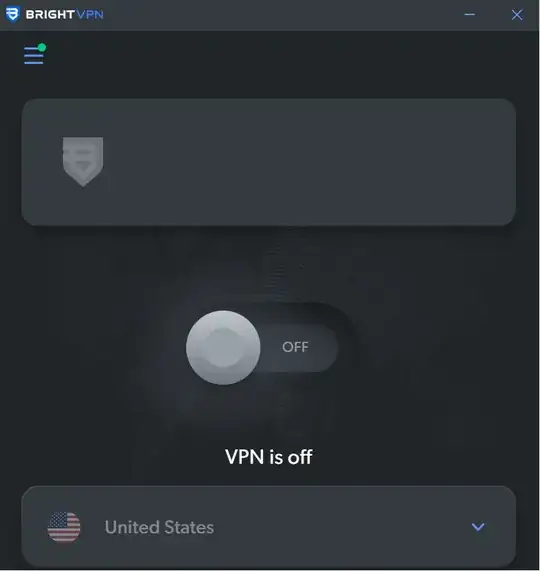Click the green notification dot on menu
The image size is (540, 571).
42,47
